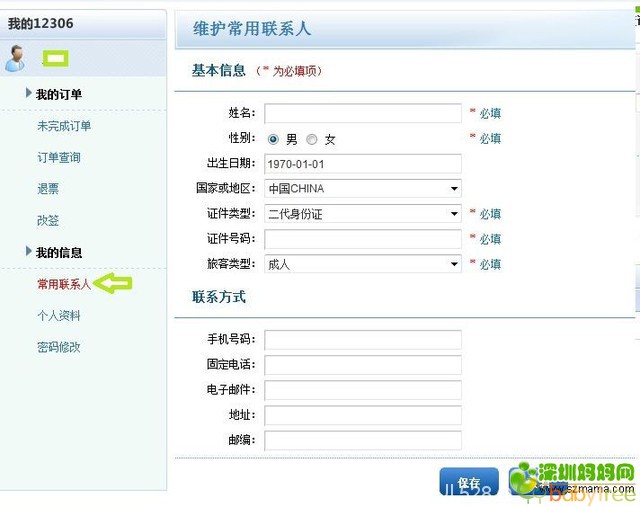Open the 退票 sidebar link
The width and height of the screenshot is (640, 507).
(x=48, y=189)
